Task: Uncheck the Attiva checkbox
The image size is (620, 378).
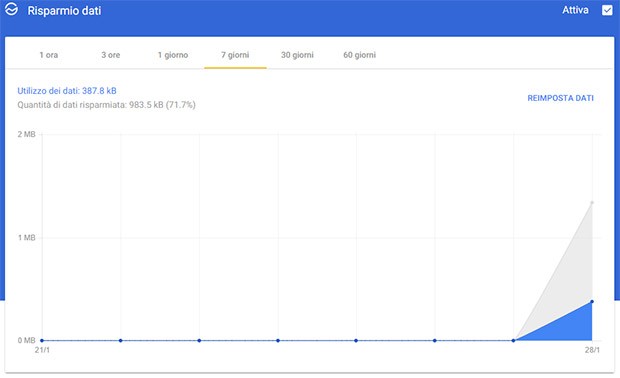Action: pos(607,10)
